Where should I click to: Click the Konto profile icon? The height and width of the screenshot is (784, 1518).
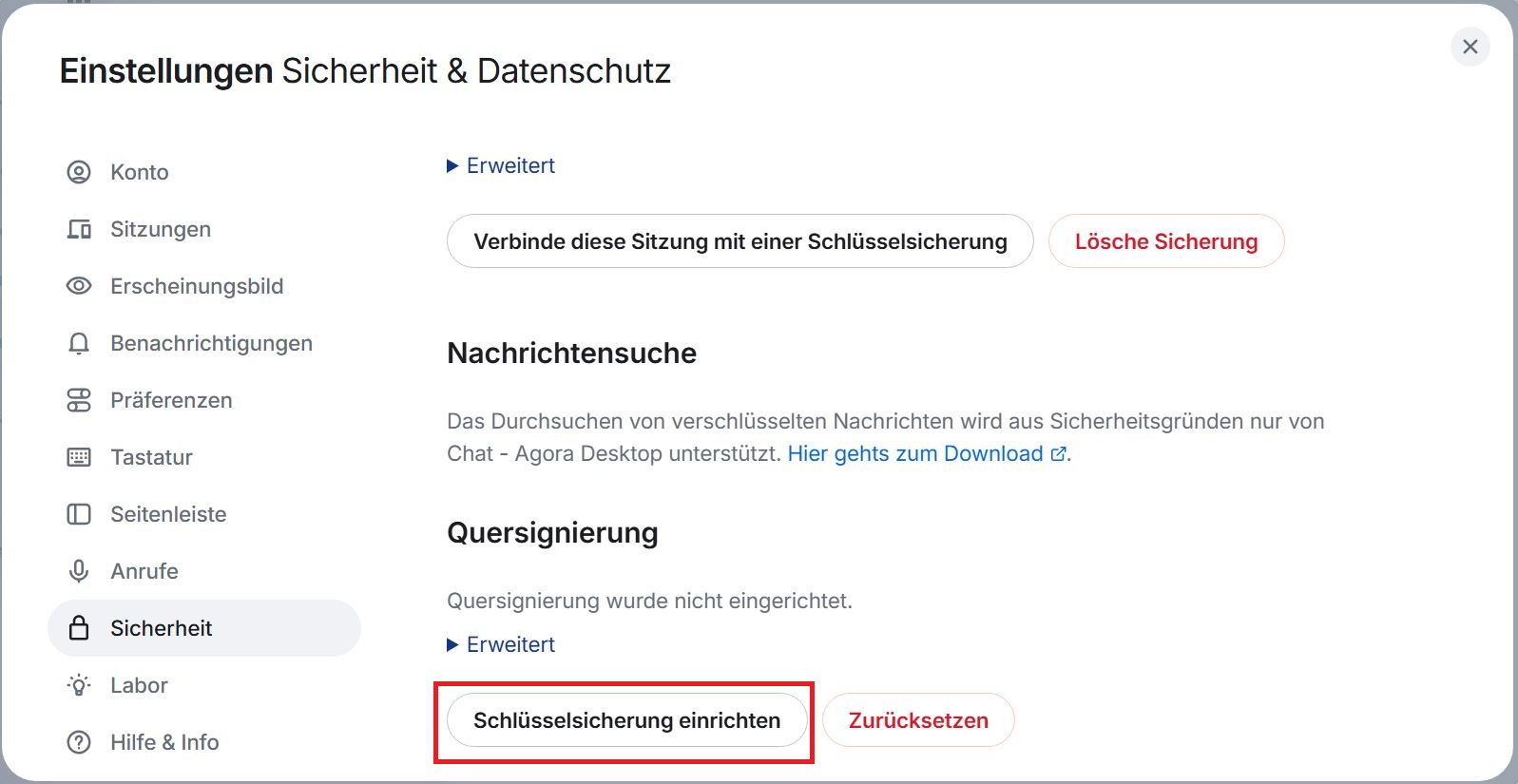pos(79,172)
